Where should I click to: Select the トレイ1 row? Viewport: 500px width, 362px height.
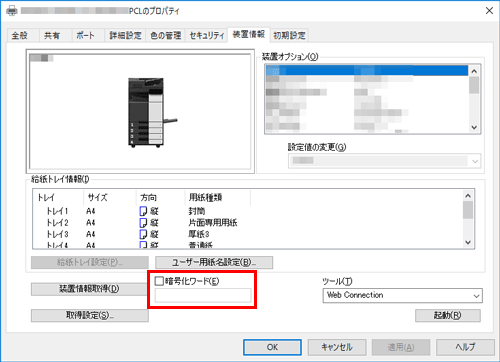[248, 211]
